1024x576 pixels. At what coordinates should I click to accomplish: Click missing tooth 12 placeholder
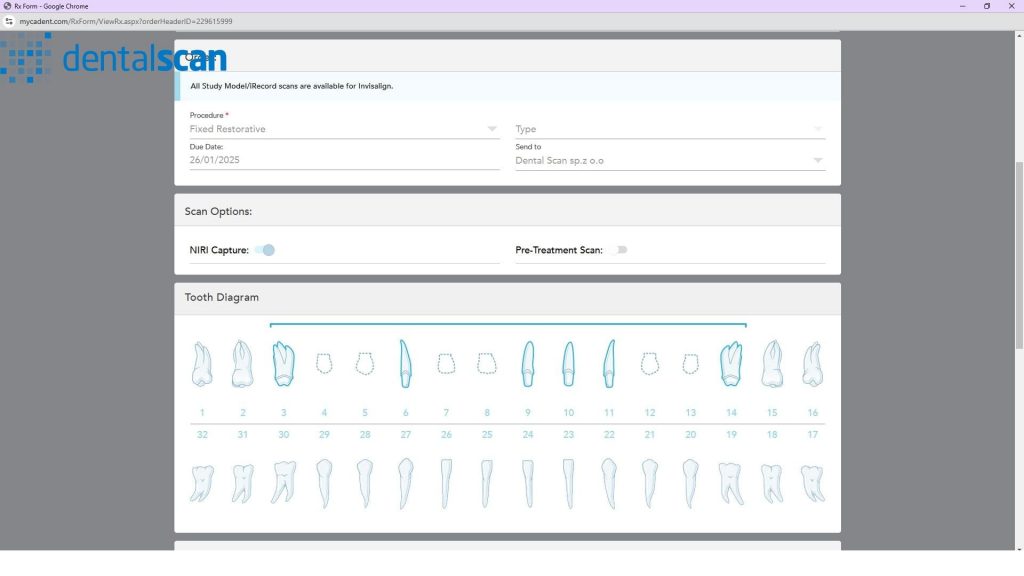650,364
